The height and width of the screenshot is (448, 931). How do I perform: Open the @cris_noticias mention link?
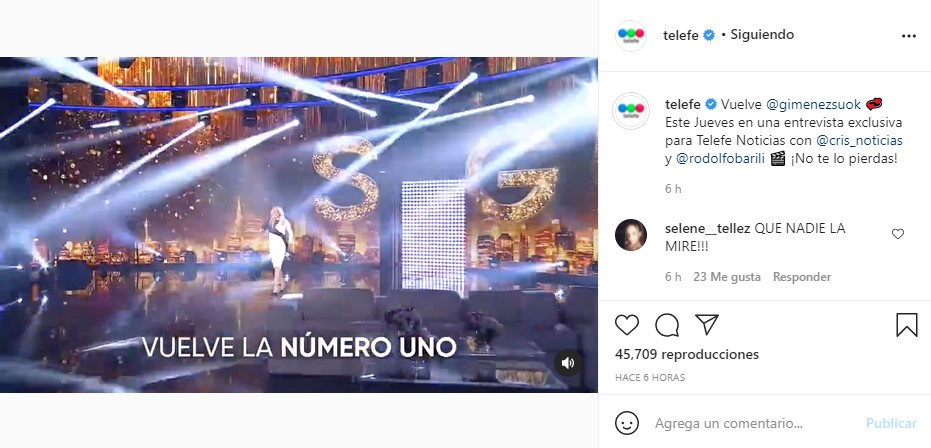tap(863, 141)
